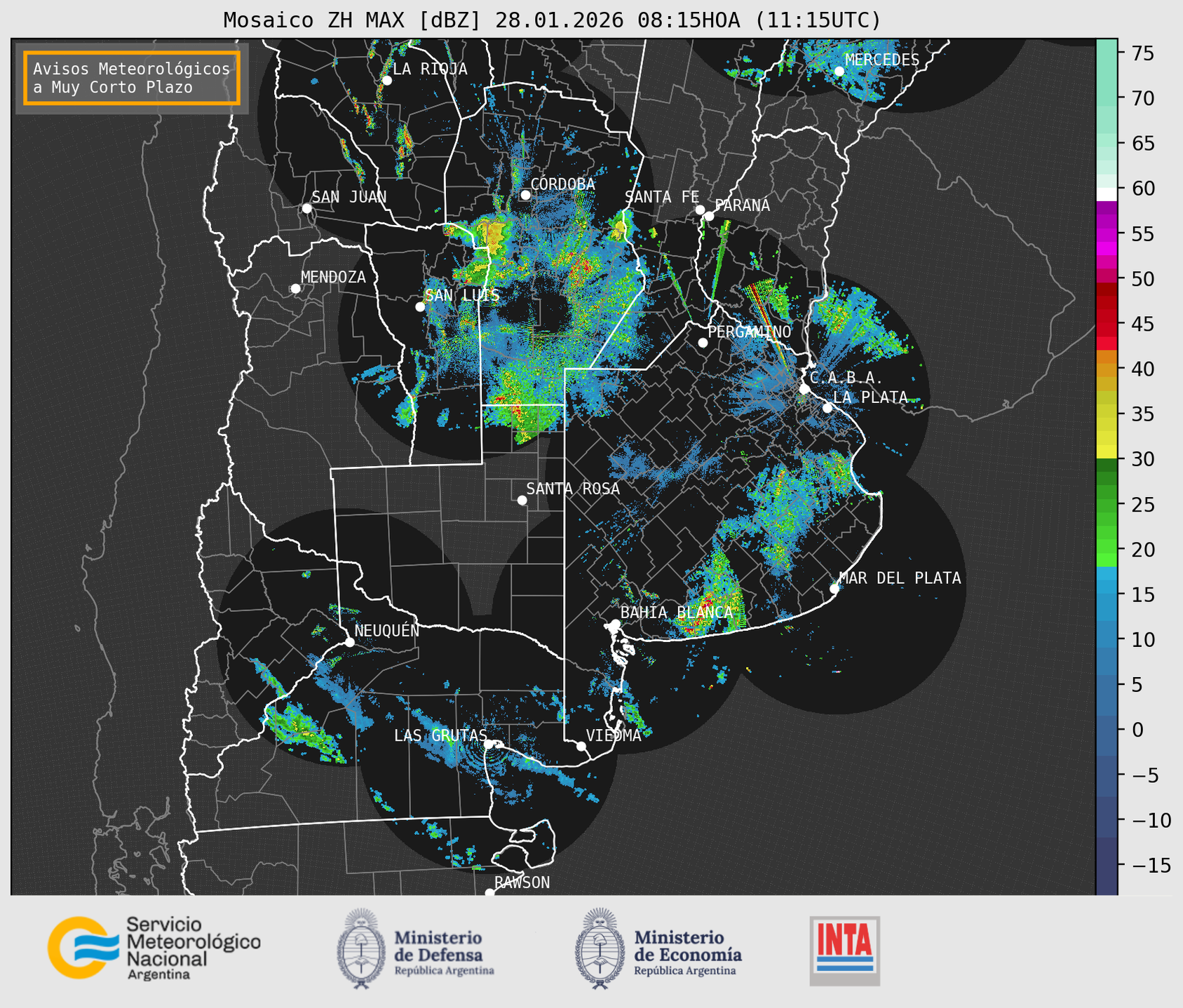This screenshot has height=1008, width=1183.
Task: Click the map title 'Mosaico ZH MAX [dBZ]'
Action: pos(353,20)
